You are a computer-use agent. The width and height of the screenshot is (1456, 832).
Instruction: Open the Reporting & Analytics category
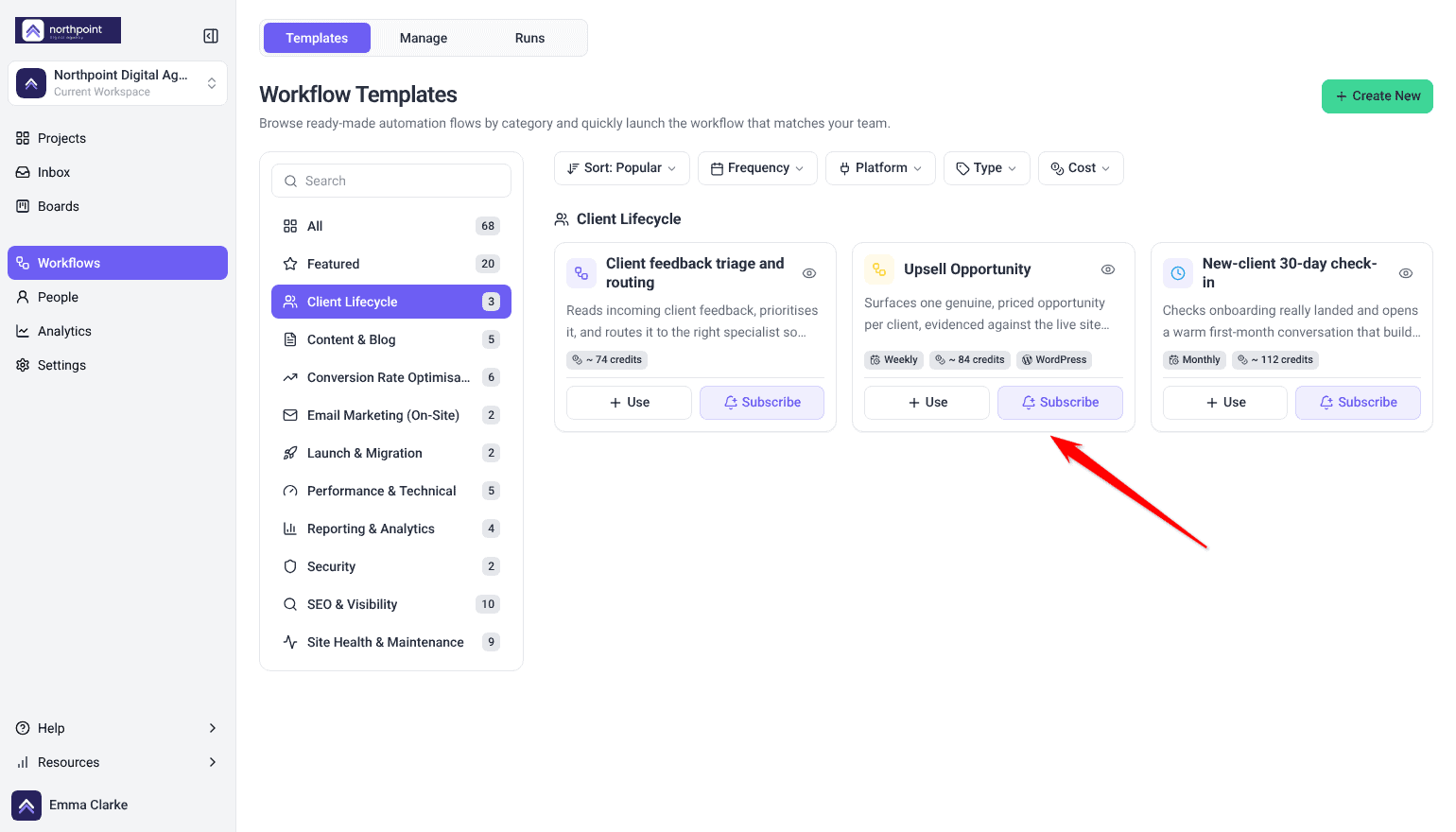click(x=391, y=529)
